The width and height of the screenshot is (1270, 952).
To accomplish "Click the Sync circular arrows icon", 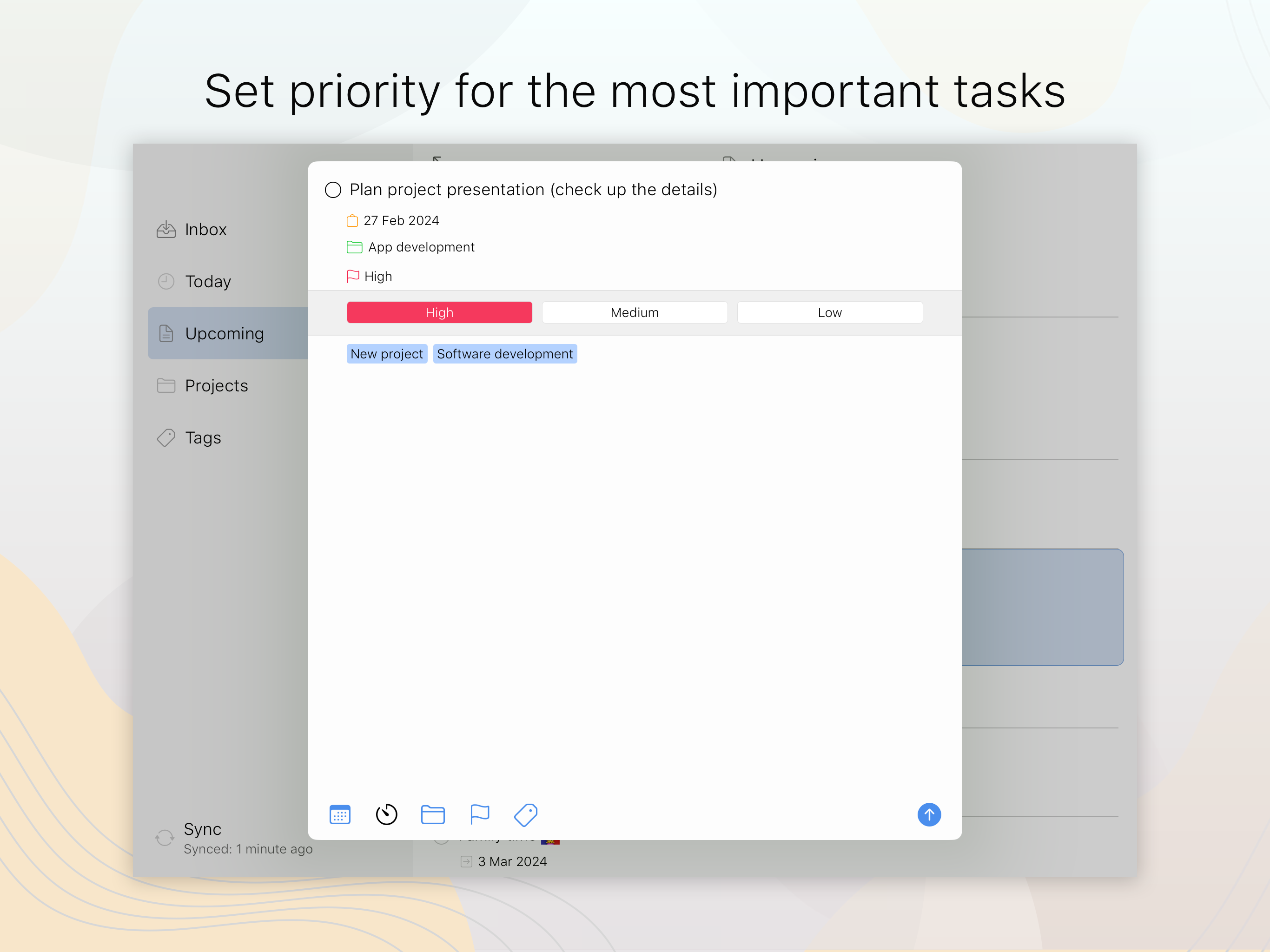I will click(x=165, y=838).
